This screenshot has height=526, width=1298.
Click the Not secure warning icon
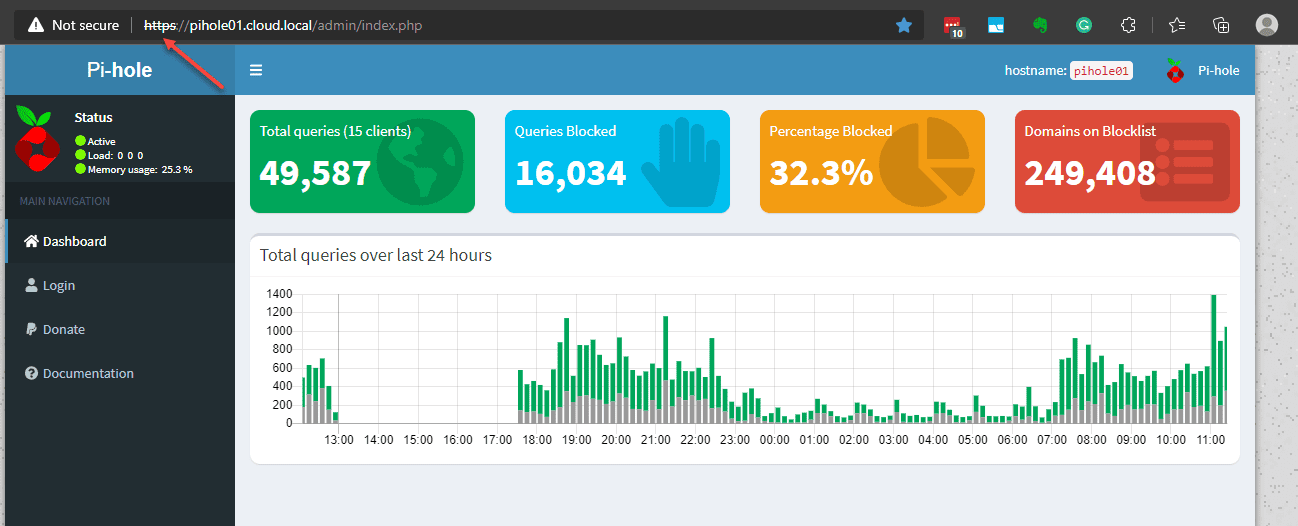pyautogui.click(x=36, y=25)
